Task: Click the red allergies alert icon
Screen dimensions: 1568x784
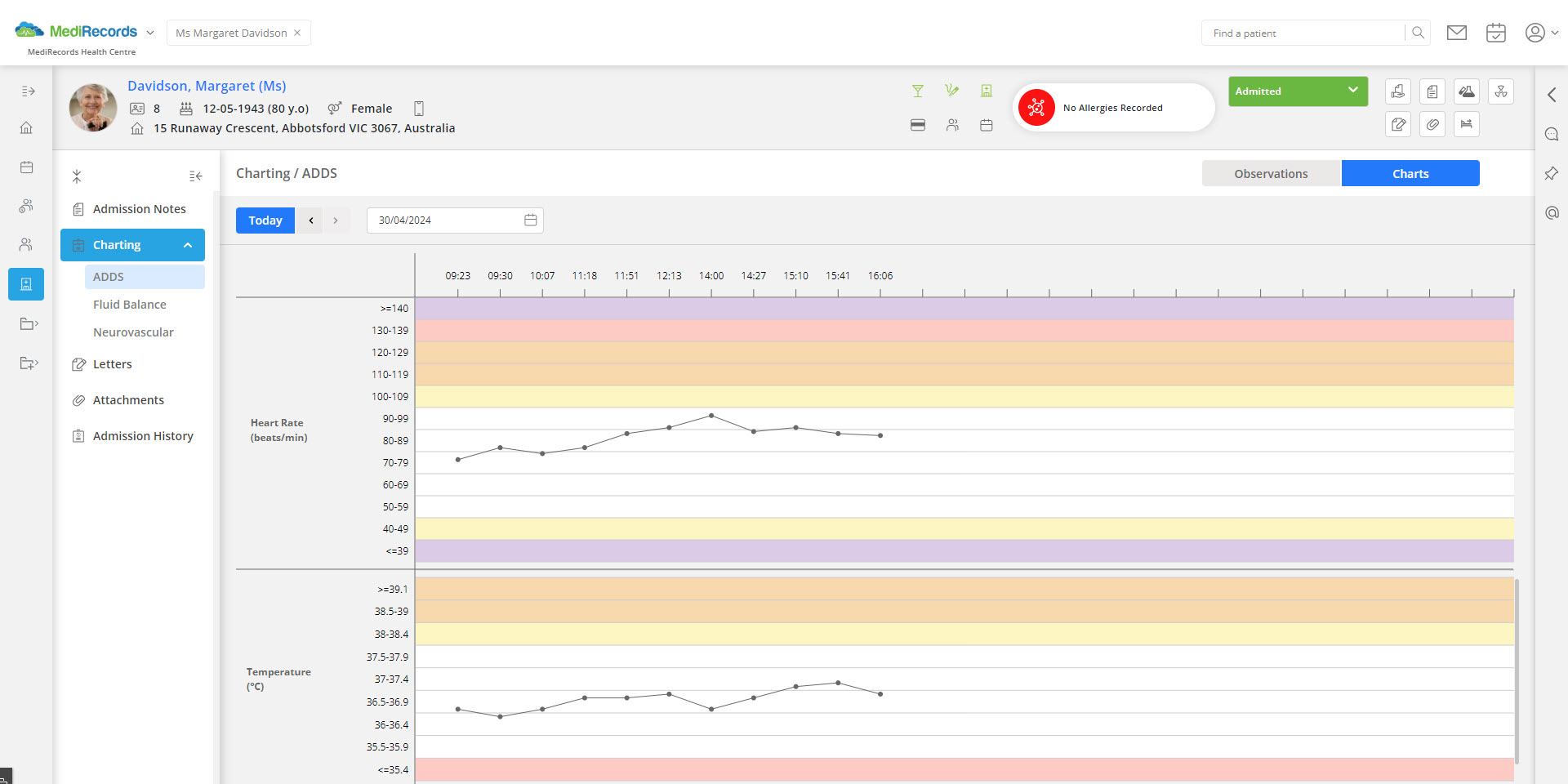Action: [1036, 107]
